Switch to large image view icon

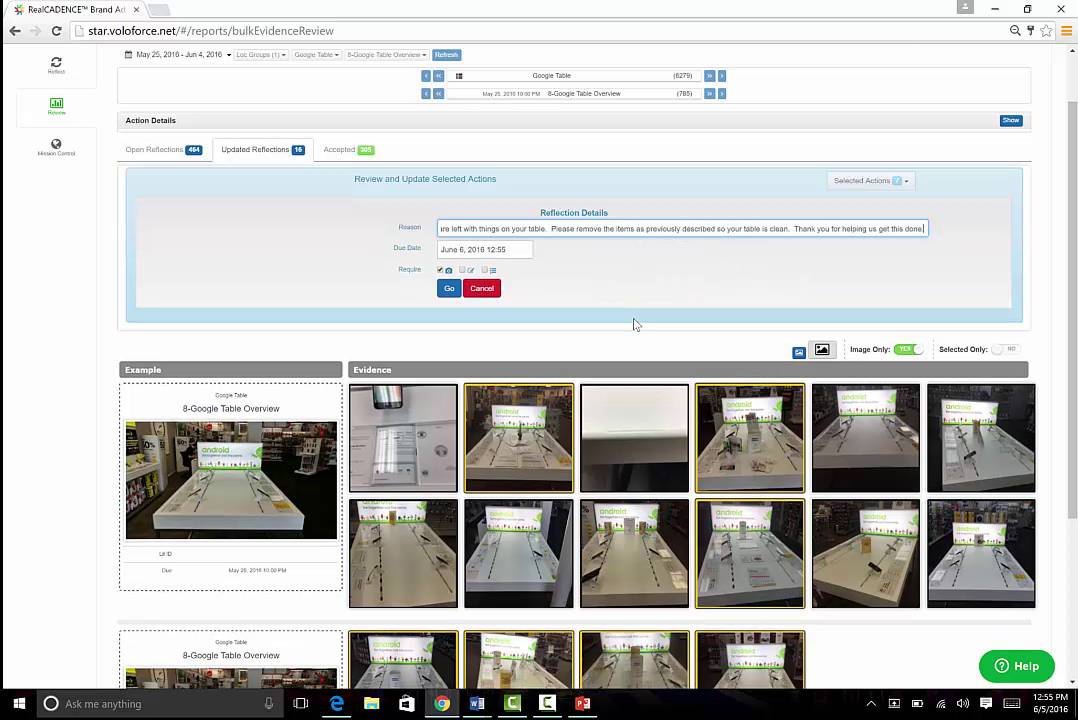[822, 349]
